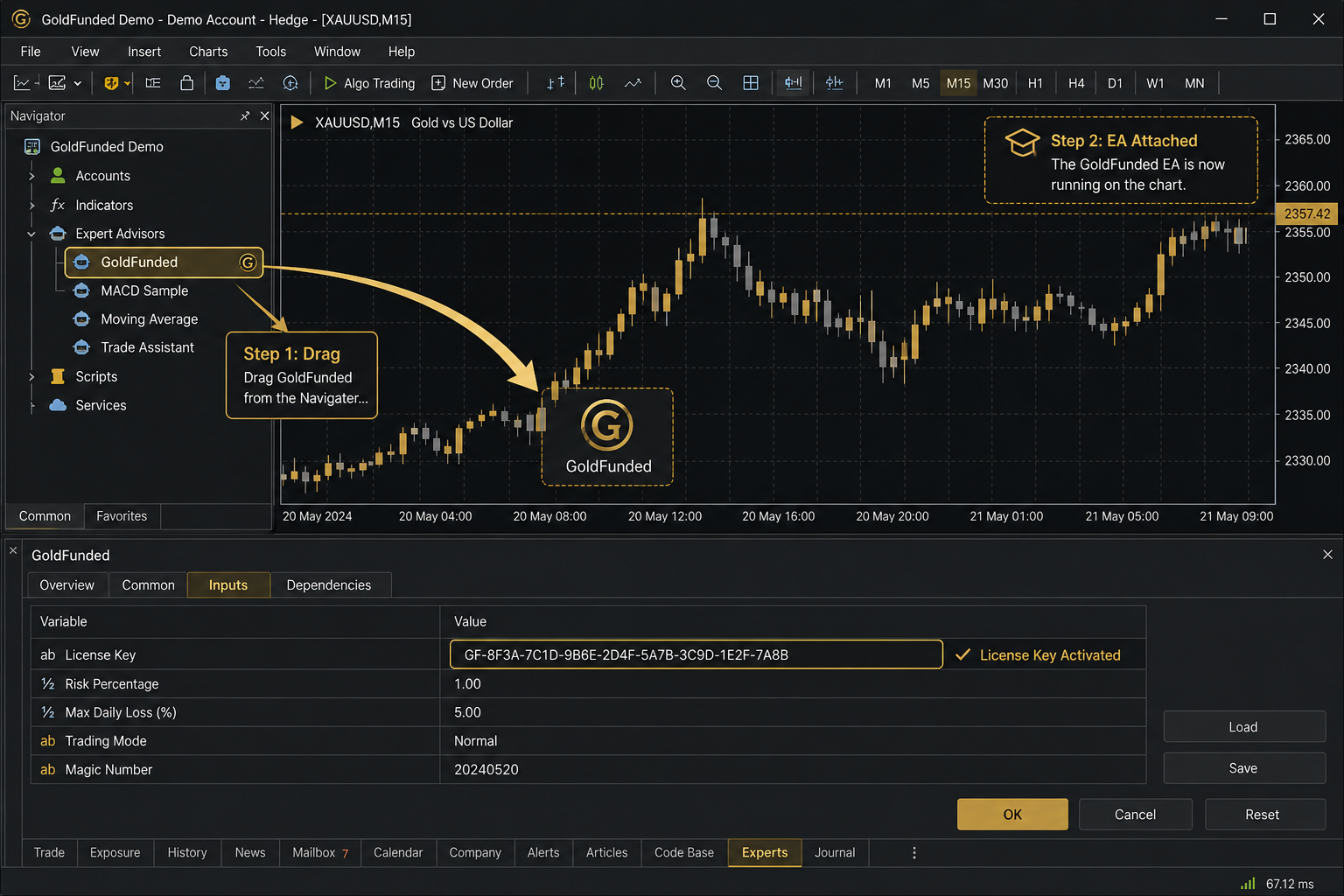Click the tile windows grid icon
1344x896 pixels.
pos(751,83)
